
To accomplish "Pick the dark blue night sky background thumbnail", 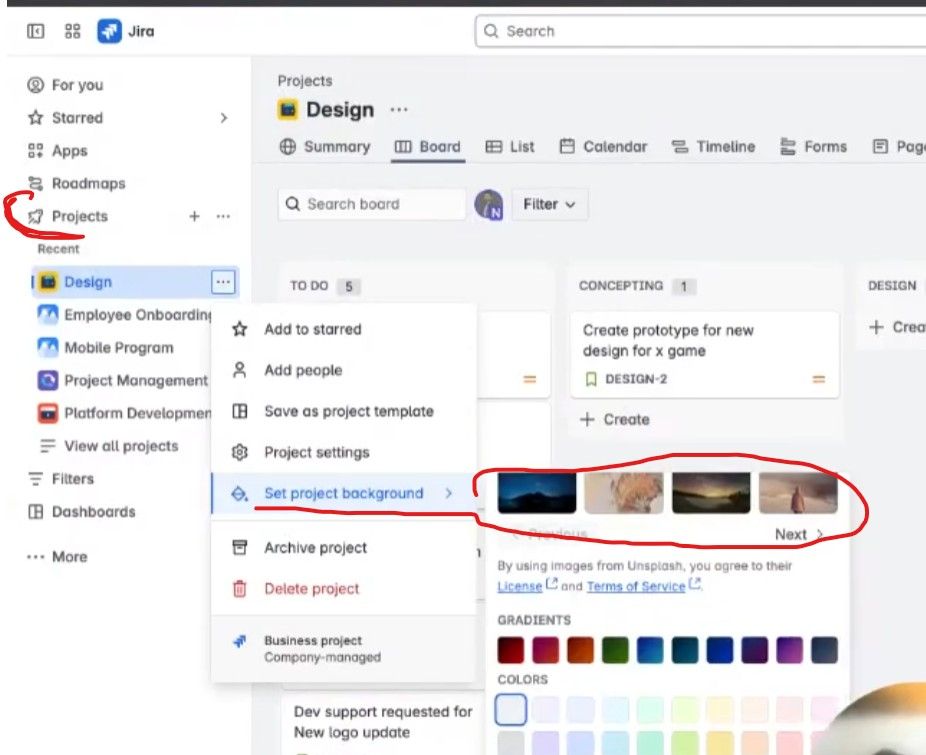I will 536,492.
